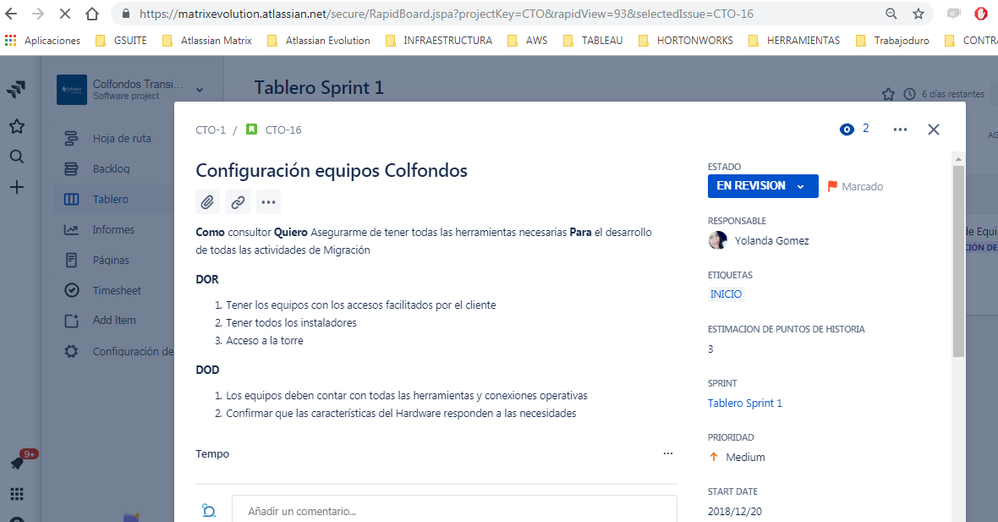Screen dimensions: 998x522
Task: Open issue actions three-dot menu in header
Action: point(900,130)
